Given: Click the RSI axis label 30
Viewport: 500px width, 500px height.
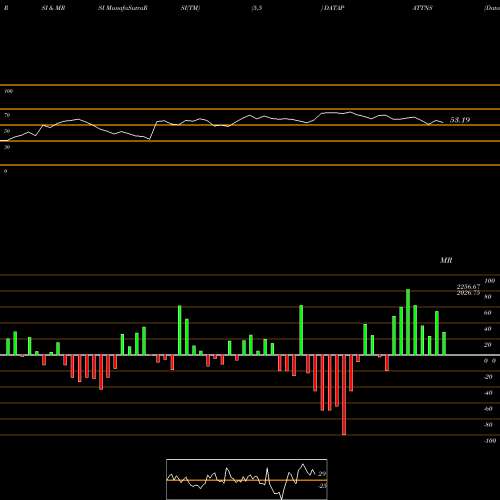Looking at the screenshot, I should [x=7, y=147].
